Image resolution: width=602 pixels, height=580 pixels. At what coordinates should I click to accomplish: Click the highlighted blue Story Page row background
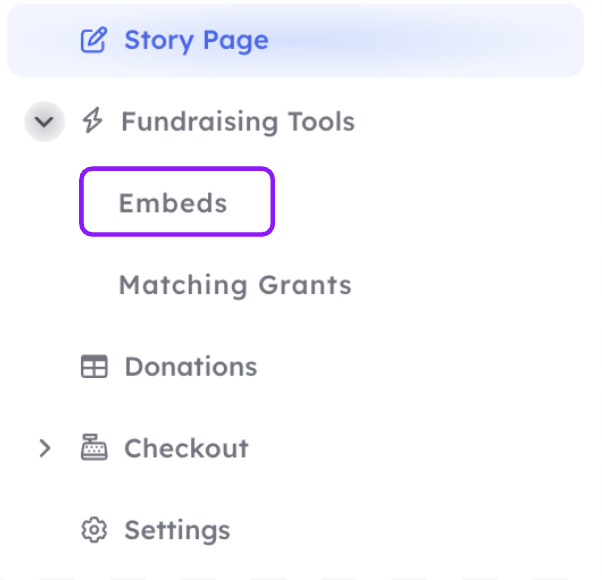tap(295, 40)
